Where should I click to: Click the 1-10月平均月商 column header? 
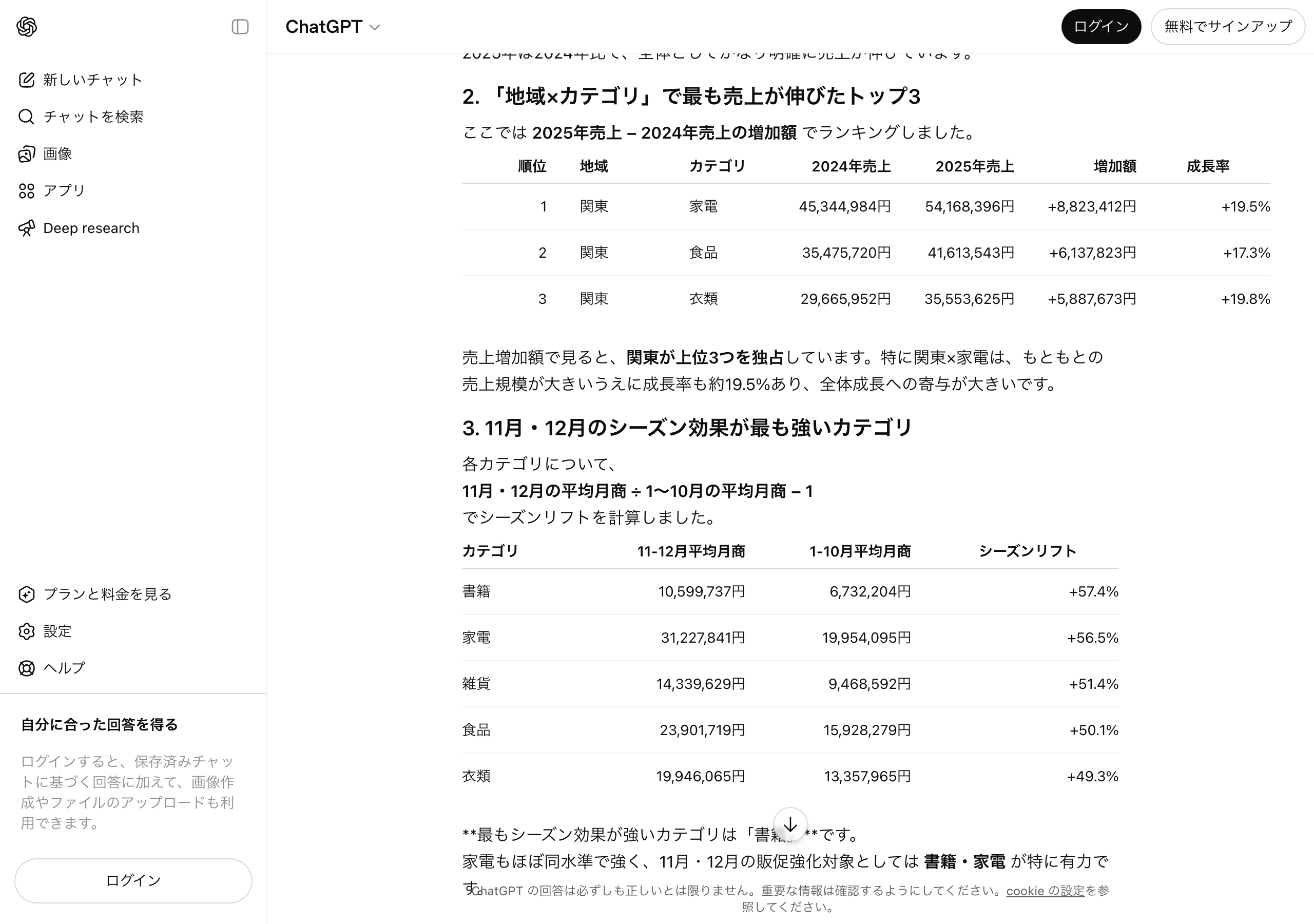[x=860, y=551]
